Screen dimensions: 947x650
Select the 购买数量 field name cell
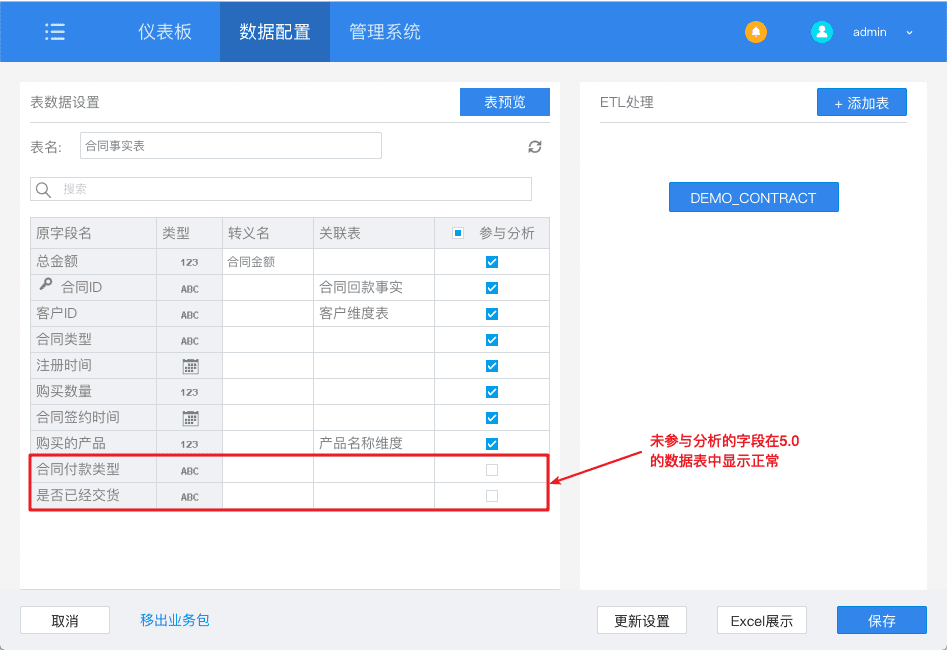coord(94,391)
